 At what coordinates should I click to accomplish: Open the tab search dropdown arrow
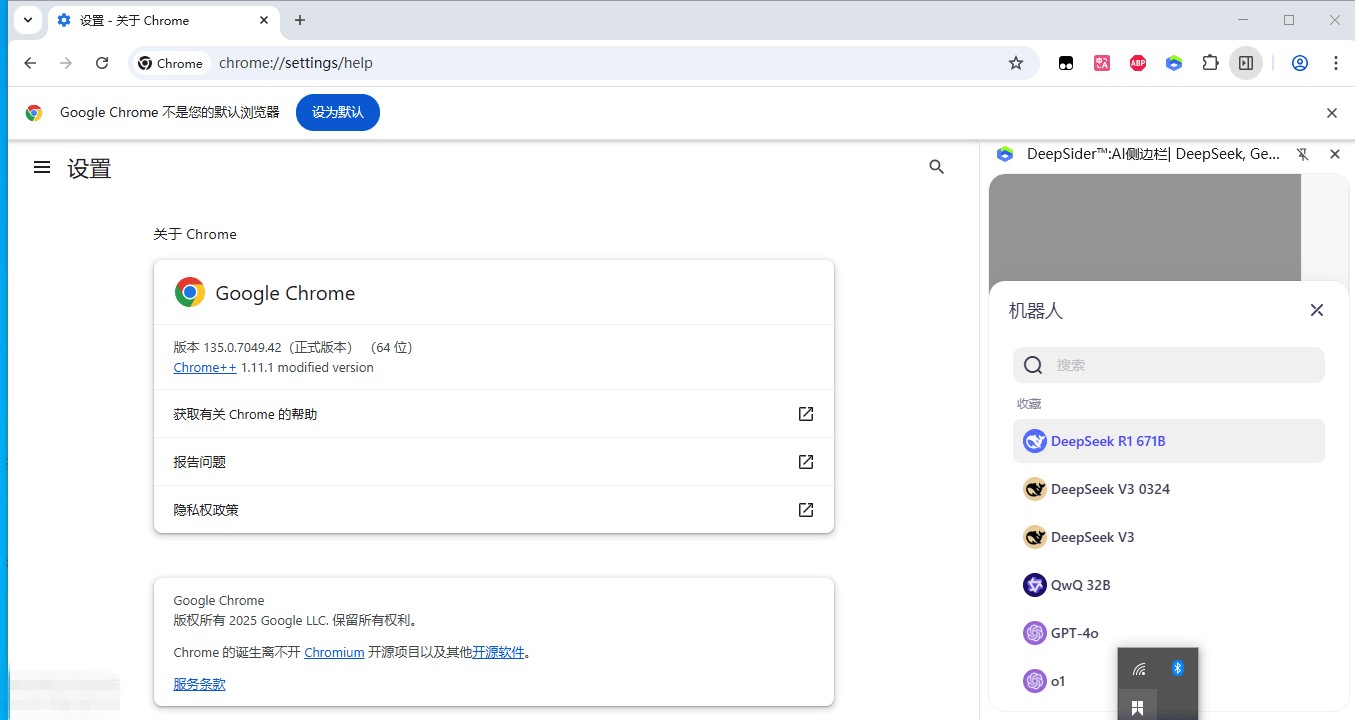click(28, 20)
